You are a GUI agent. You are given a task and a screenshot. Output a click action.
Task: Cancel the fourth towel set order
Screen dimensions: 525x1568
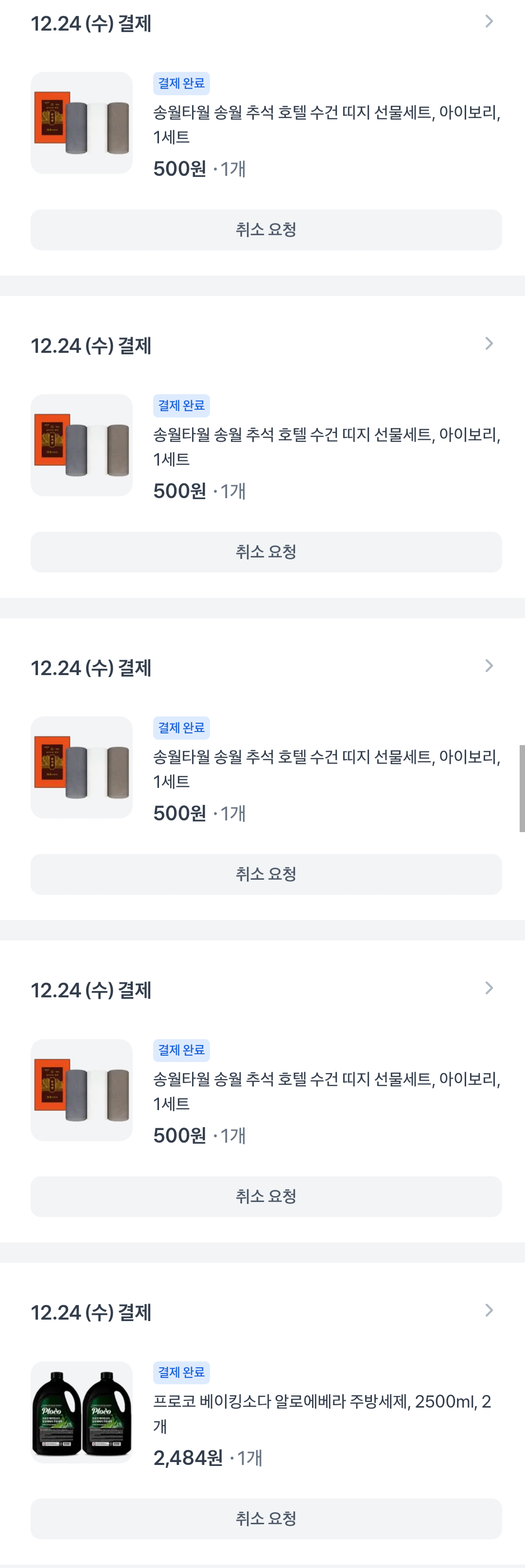tap(266, 1196)
